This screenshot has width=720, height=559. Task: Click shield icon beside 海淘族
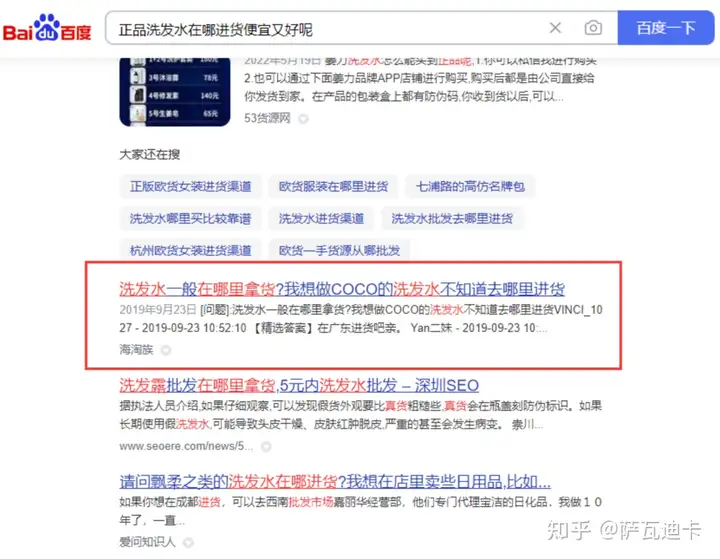(x=166, y=350)
